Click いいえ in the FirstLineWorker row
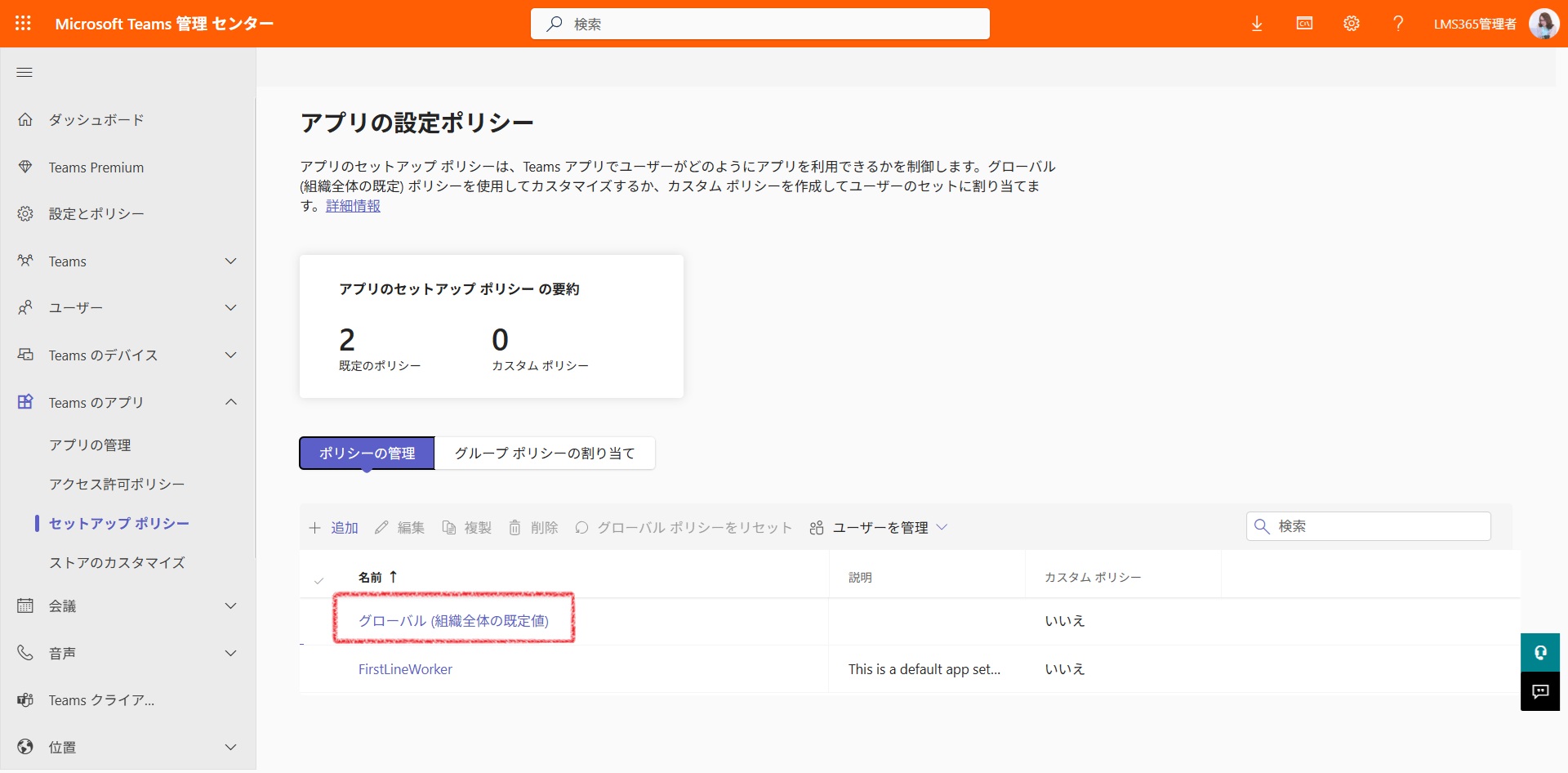Image resolution: width=1568 pixels, height=773 pixels. tap(1064, 669)
